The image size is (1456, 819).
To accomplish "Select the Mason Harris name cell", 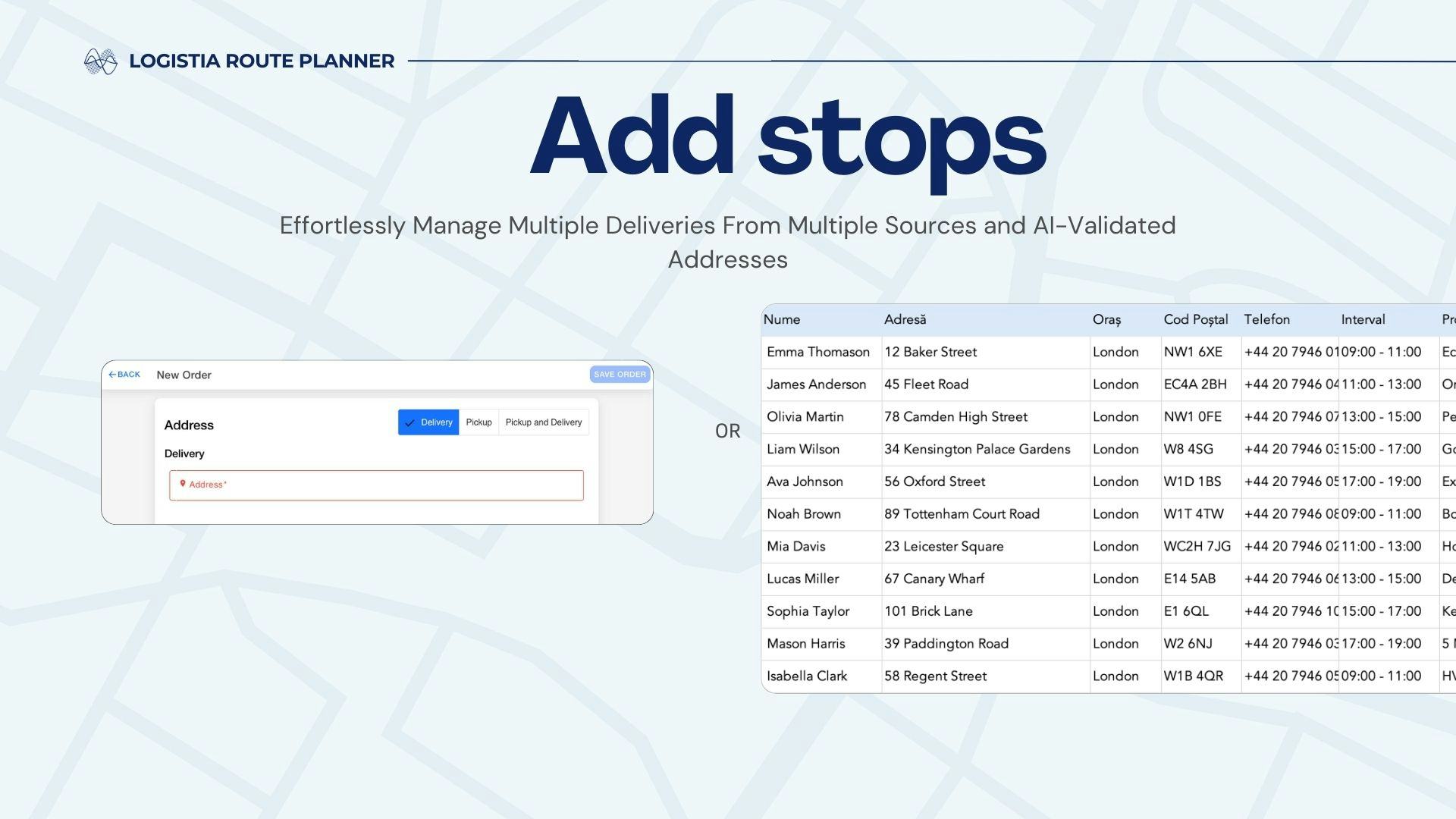I will pos(821,644).
